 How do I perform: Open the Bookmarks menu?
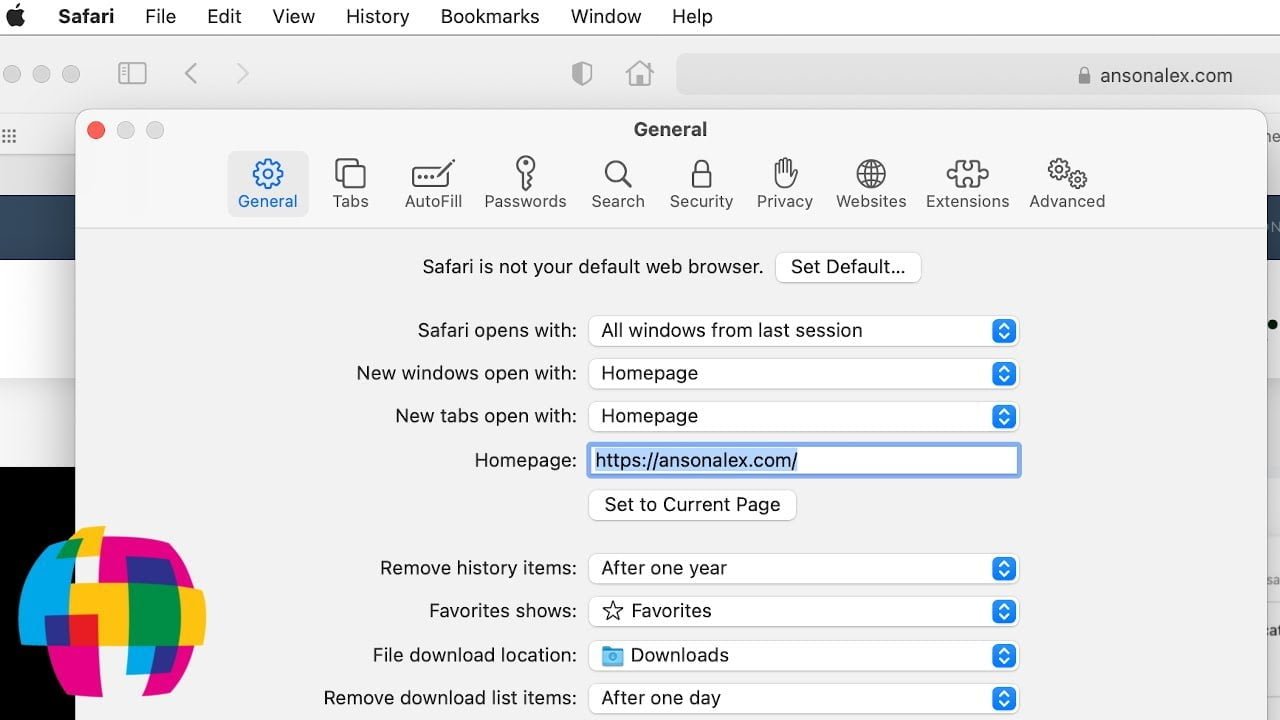coord(490,16)
